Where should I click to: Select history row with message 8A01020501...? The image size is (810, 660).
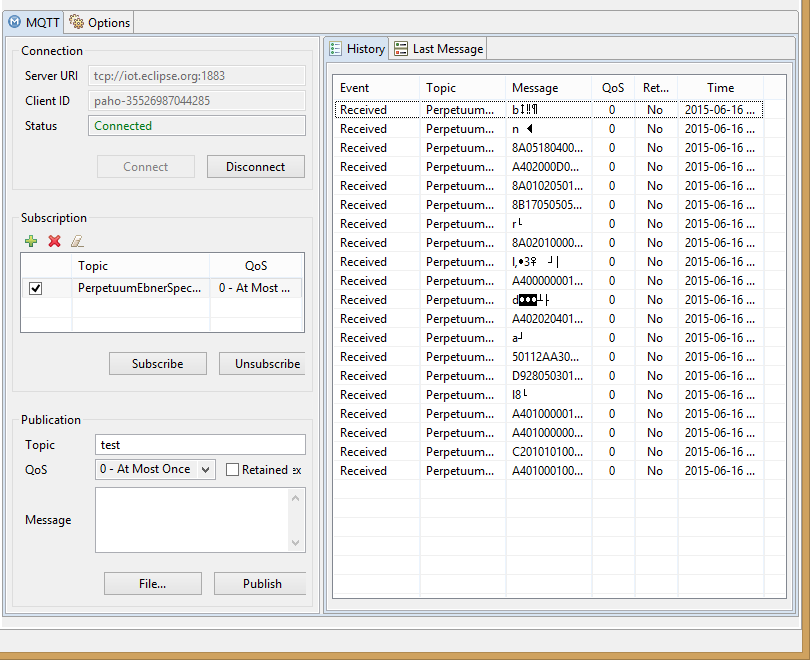(549, 186)
